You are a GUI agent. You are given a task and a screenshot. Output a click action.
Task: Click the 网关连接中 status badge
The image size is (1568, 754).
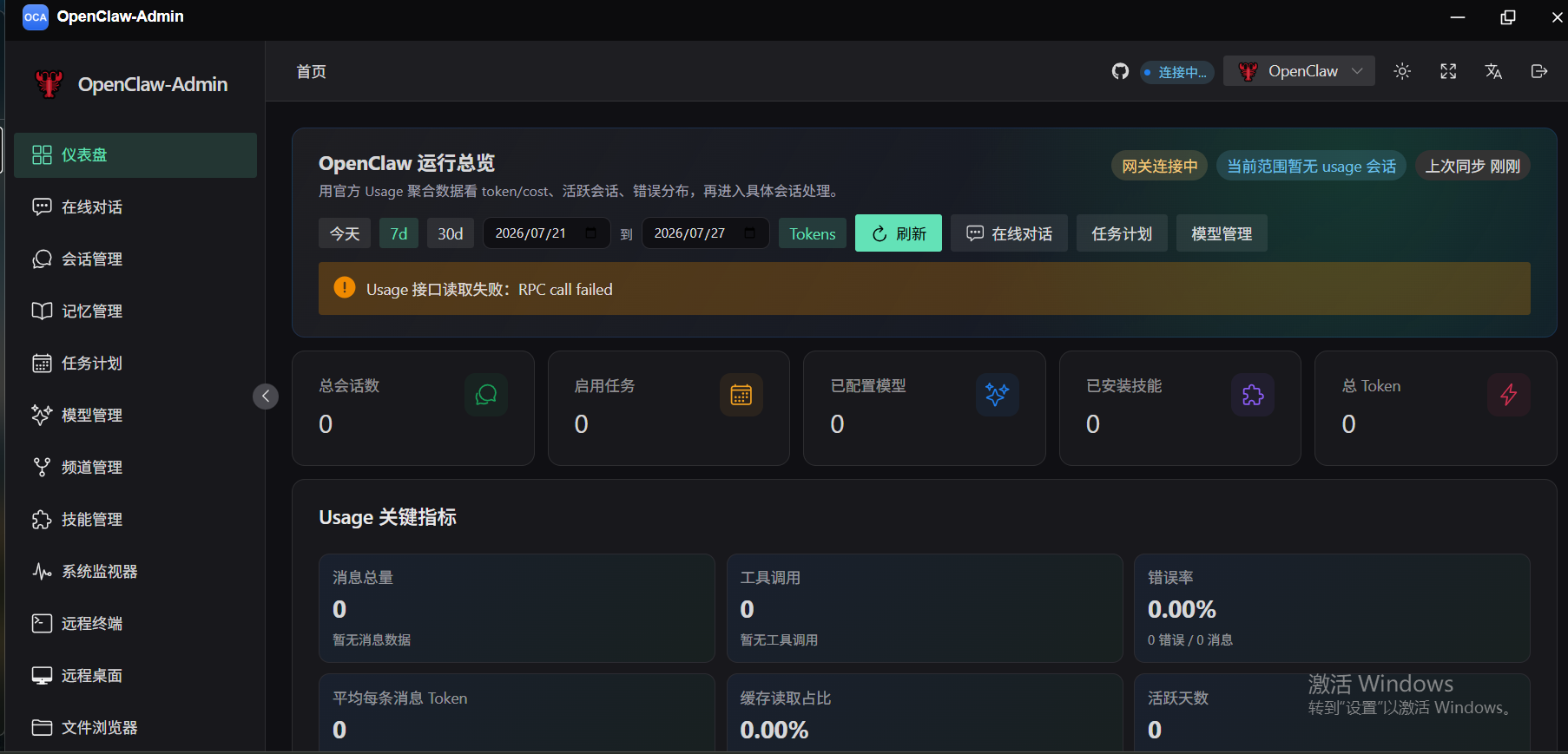(1159, 166)
